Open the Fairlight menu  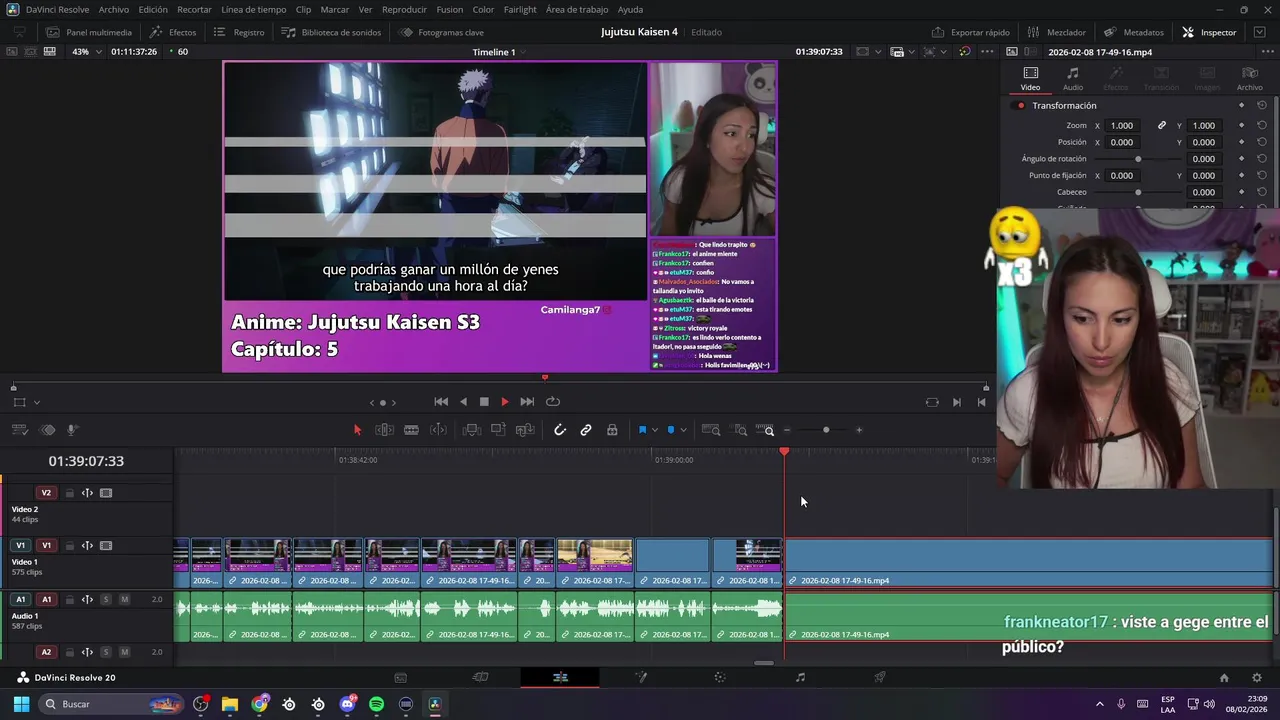(x=520, y=9)
